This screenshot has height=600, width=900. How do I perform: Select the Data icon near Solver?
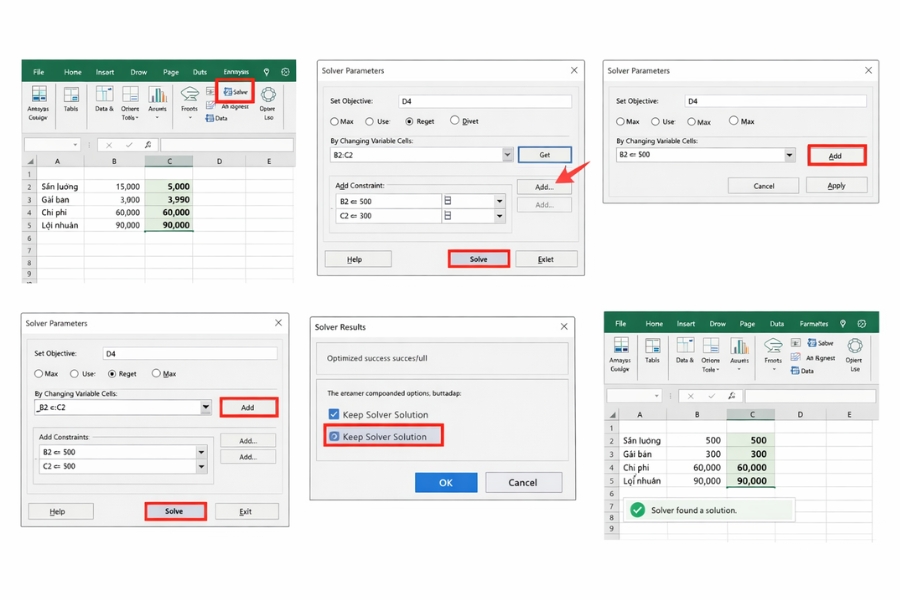tap(212, 118)
